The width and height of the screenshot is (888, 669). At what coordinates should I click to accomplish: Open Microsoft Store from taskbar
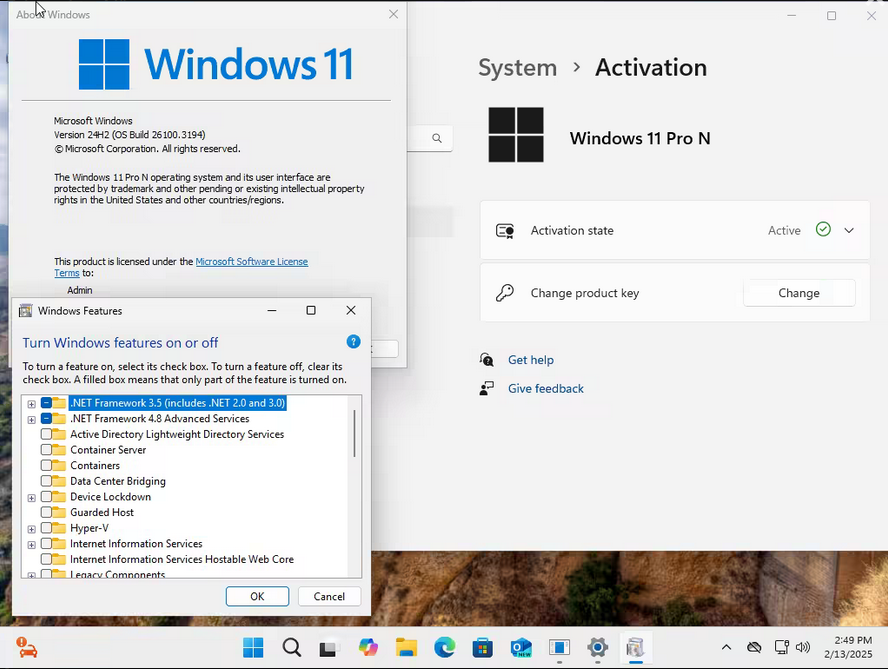[x=483, y=647]
